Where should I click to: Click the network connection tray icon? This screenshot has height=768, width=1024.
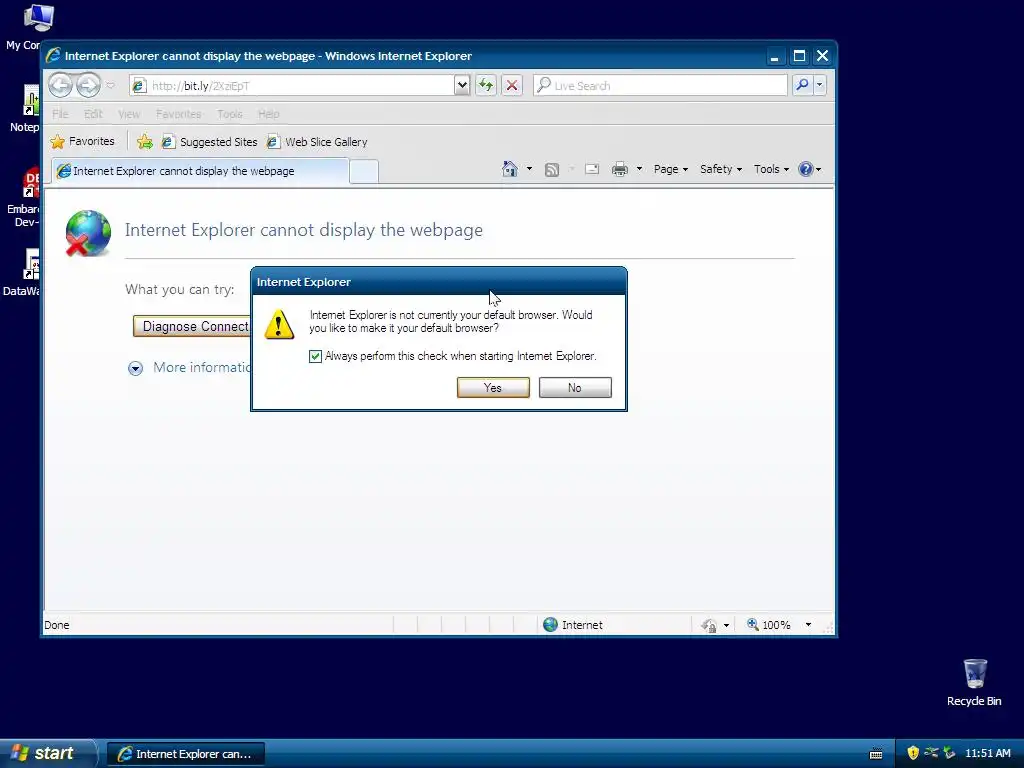931,753
